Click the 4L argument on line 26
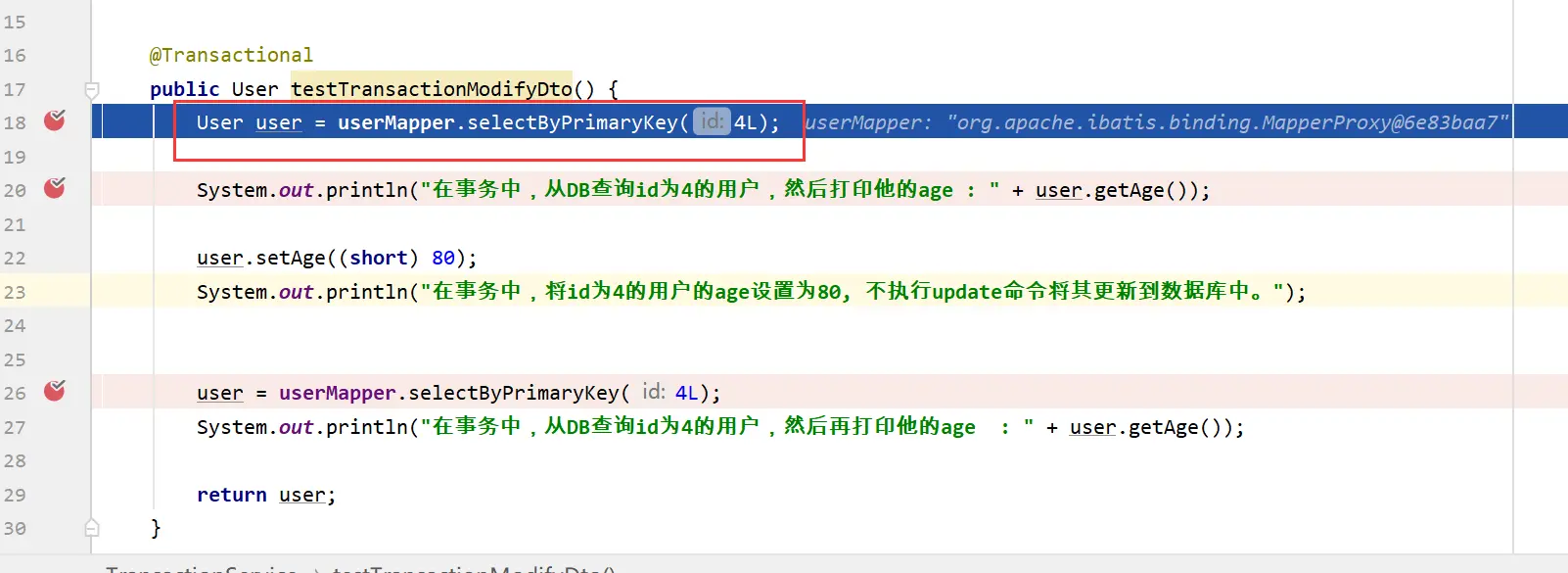The image size is (1568, 573). pos(686,393)
